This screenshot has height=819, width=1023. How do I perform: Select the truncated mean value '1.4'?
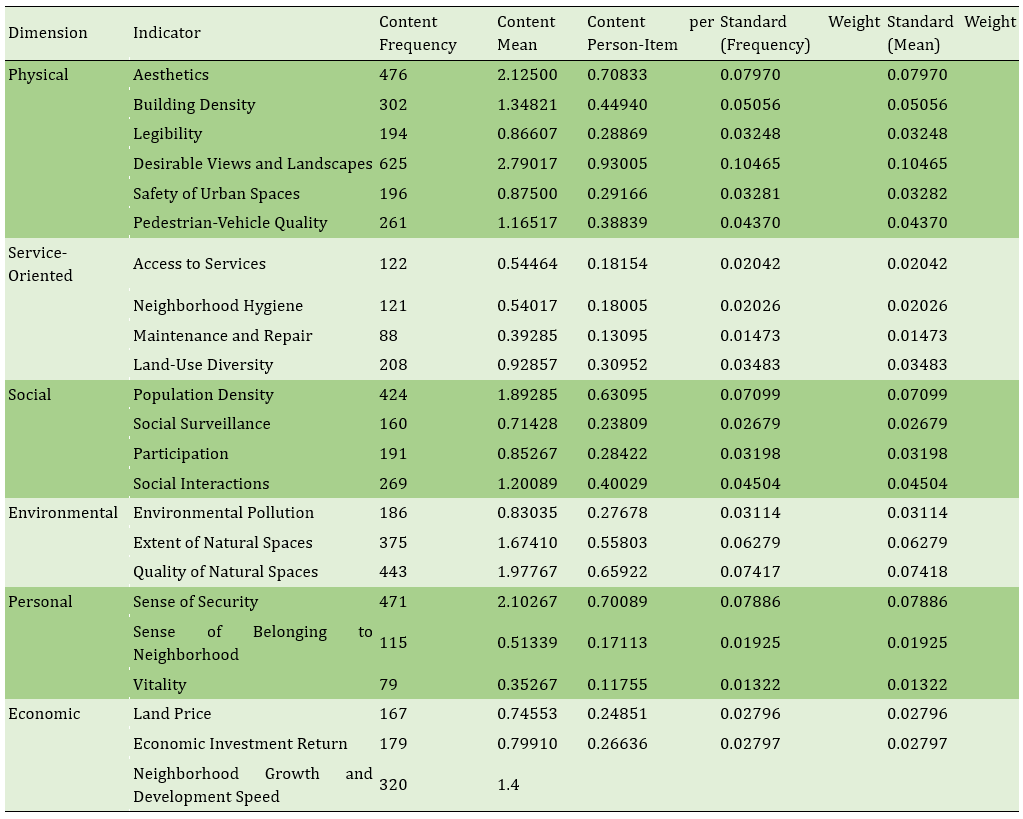click(508, 784)
